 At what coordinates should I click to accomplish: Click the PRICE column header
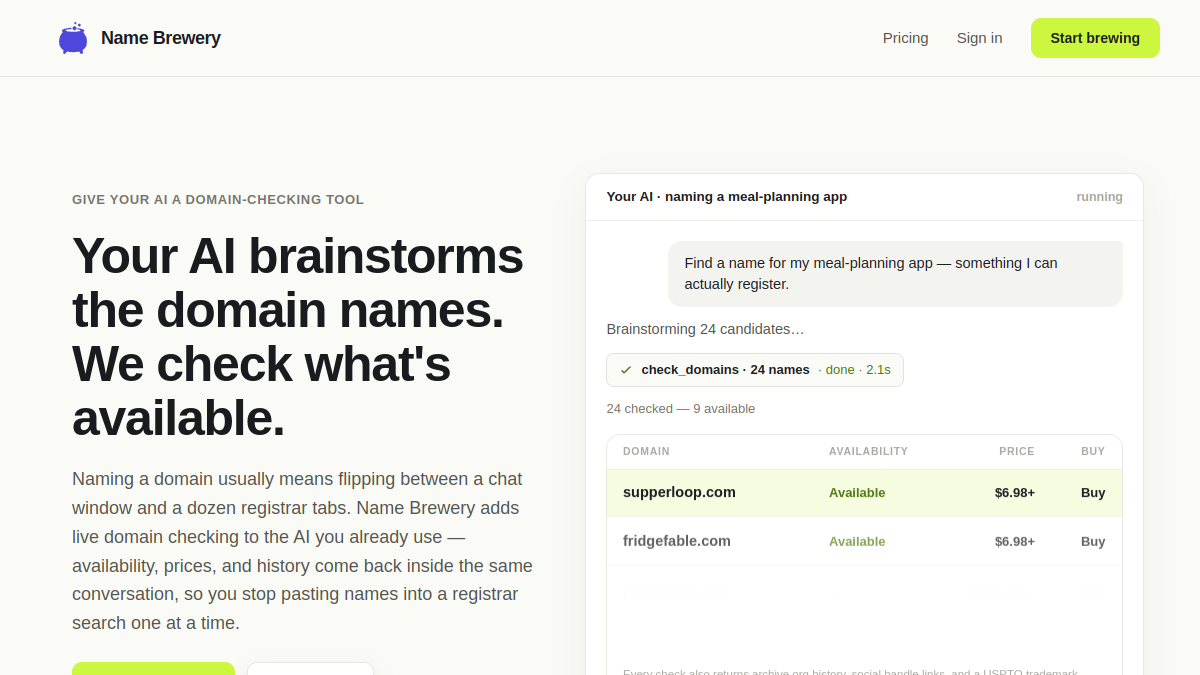coord(1017,451)
